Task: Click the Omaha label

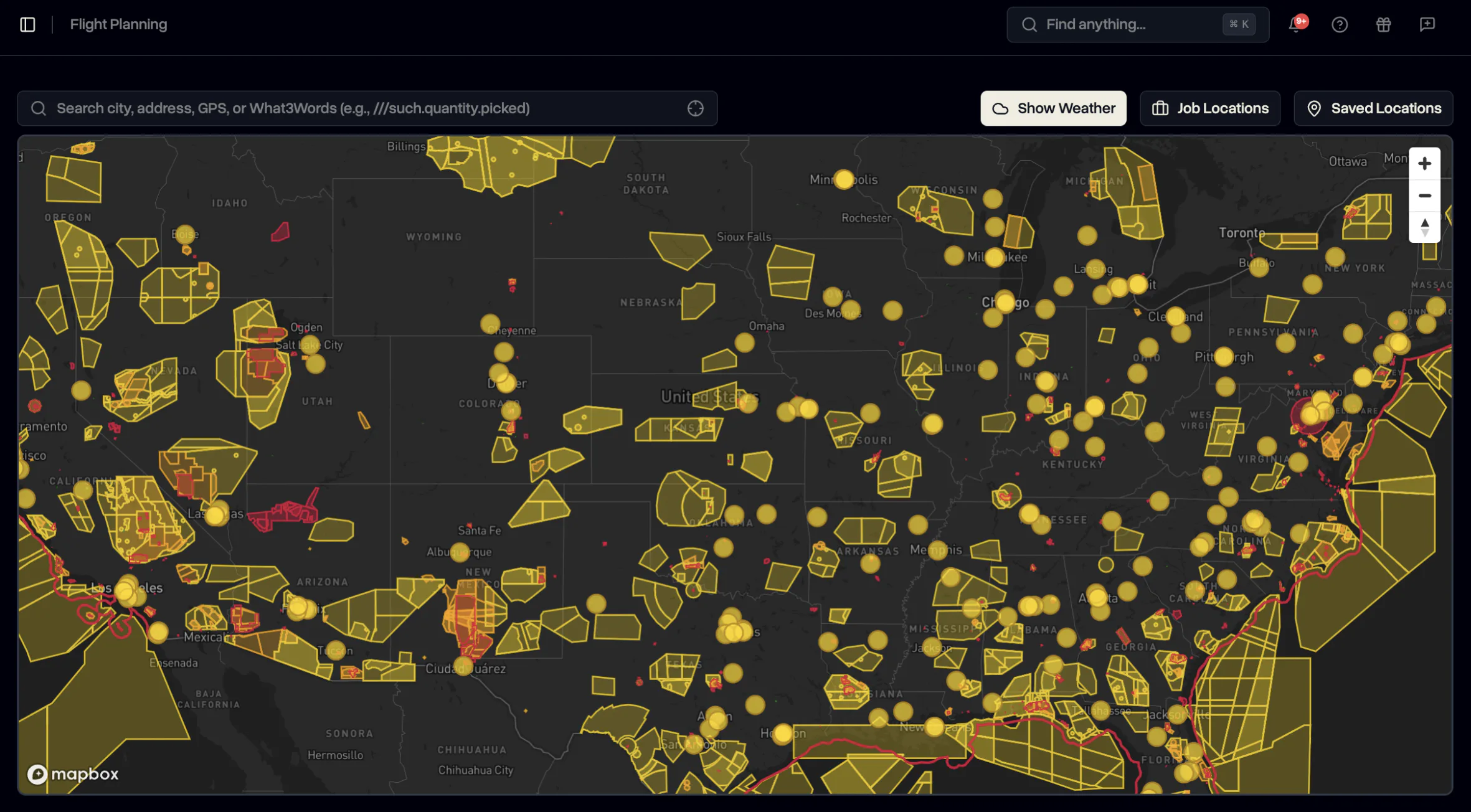Action: 767,326
